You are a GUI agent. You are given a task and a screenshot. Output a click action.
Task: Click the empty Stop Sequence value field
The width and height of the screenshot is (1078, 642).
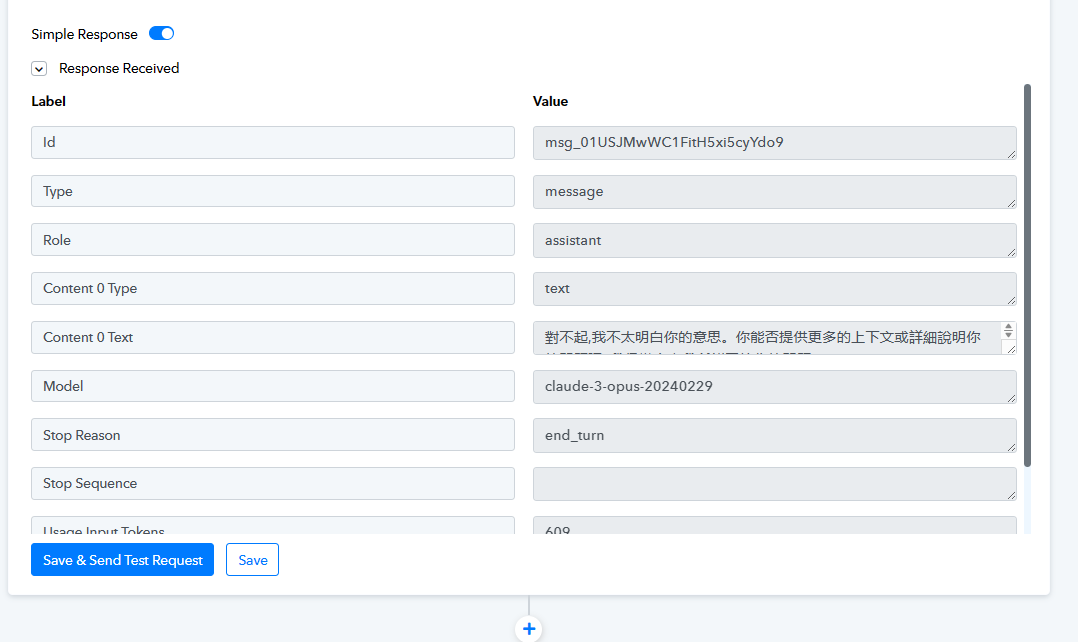pyautogui.click(x=773, y=483)
